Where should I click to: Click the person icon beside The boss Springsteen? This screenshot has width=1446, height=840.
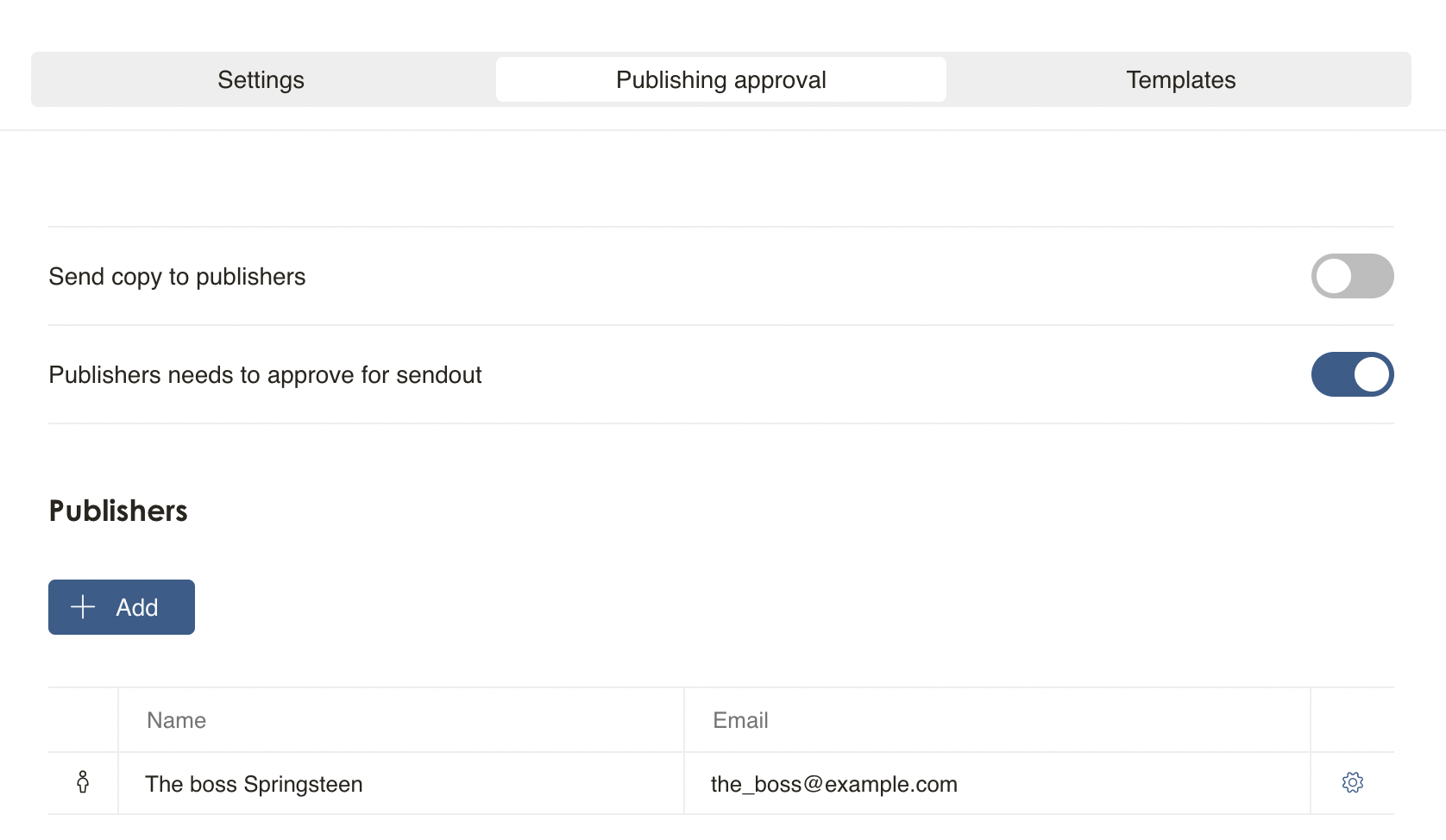[x=83, y=782]
